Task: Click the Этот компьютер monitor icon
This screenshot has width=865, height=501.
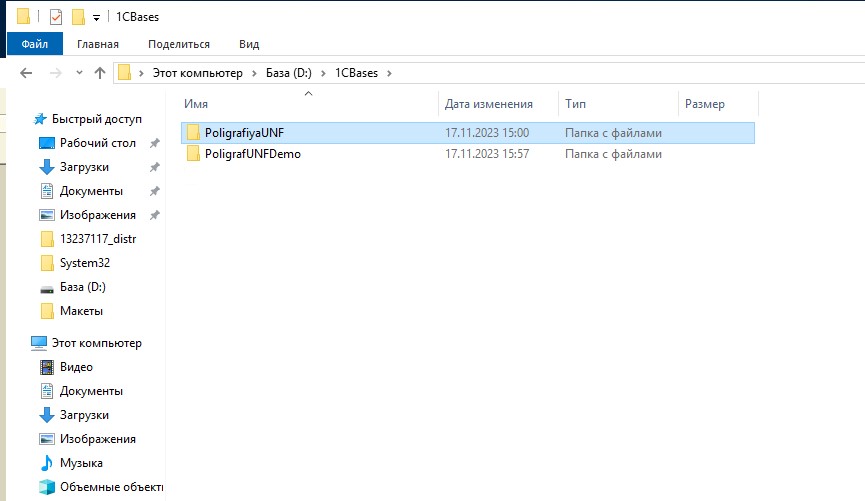Action: (x=39, y=343)
